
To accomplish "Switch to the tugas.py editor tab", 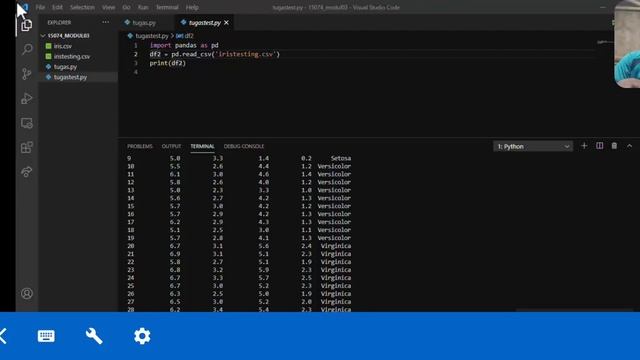I will pos(144,23).
